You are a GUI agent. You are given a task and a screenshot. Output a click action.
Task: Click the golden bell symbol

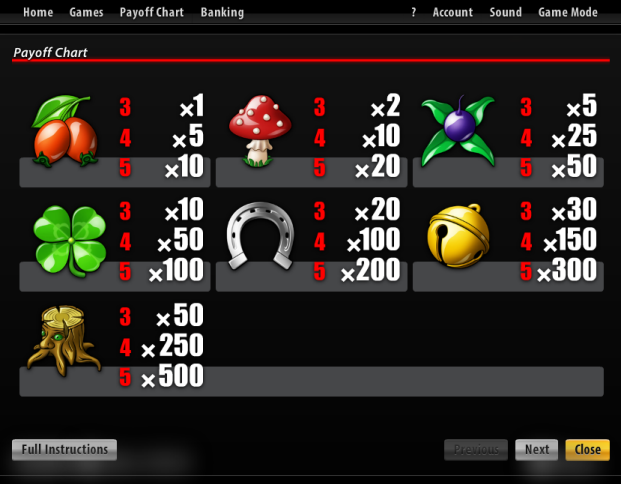[458, 236]
